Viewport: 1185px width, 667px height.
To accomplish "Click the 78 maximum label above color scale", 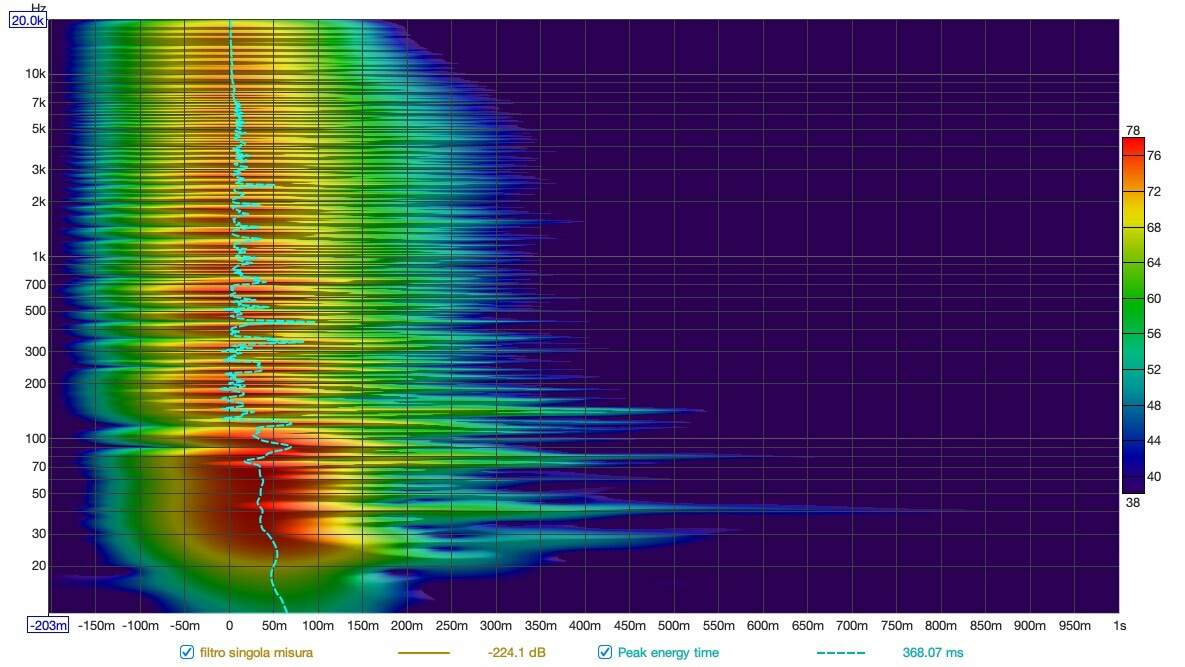I will [x=1132, y=131].
